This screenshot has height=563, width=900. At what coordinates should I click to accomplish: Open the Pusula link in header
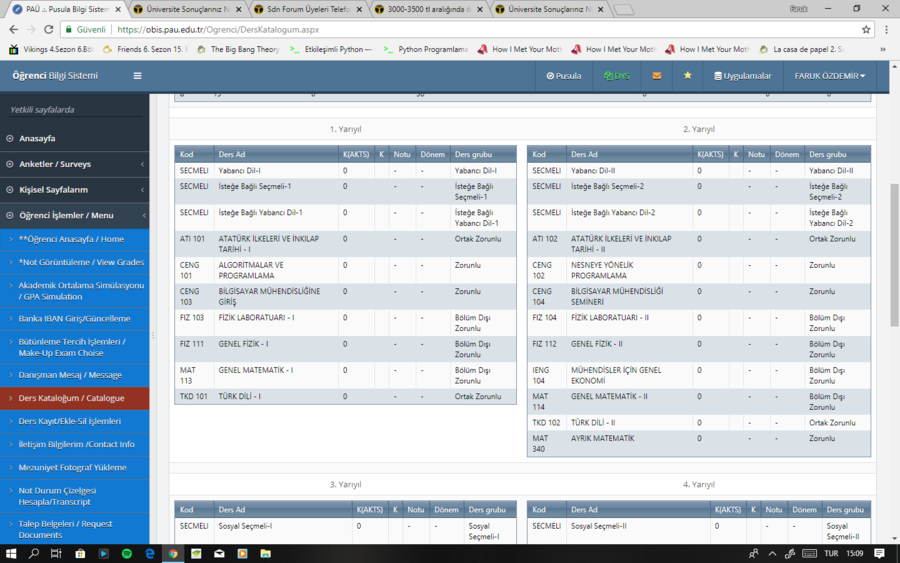[564, 76]
